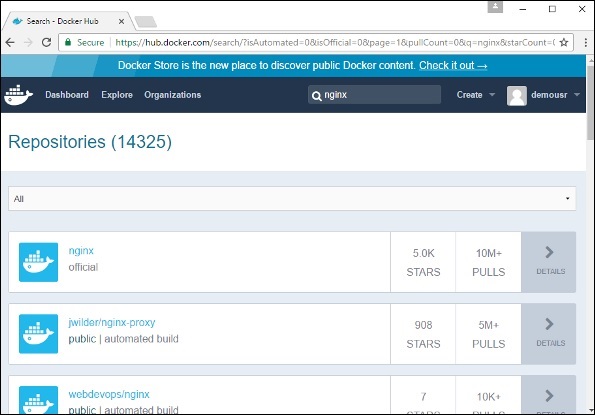Click Chrome profile person icon in titlebar
The height and width of the screenshot is (415, 595).
coord(495,7)
